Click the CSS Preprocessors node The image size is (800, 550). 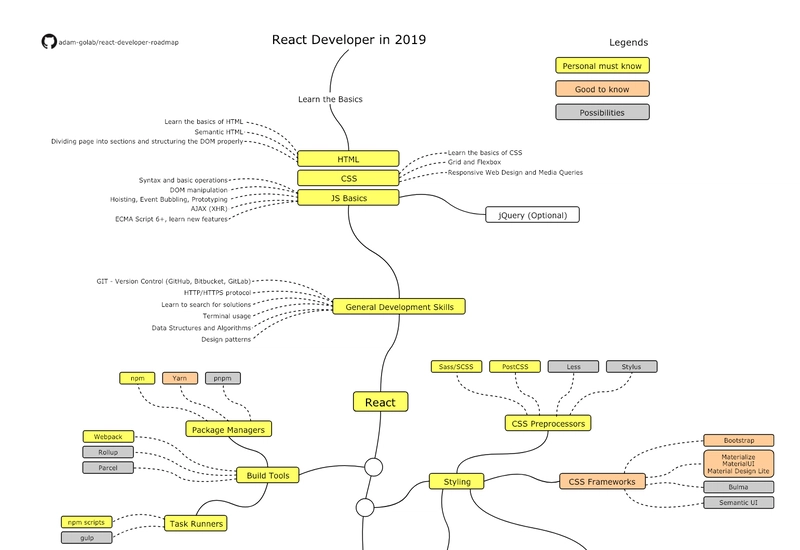click(x=548, y=423)
